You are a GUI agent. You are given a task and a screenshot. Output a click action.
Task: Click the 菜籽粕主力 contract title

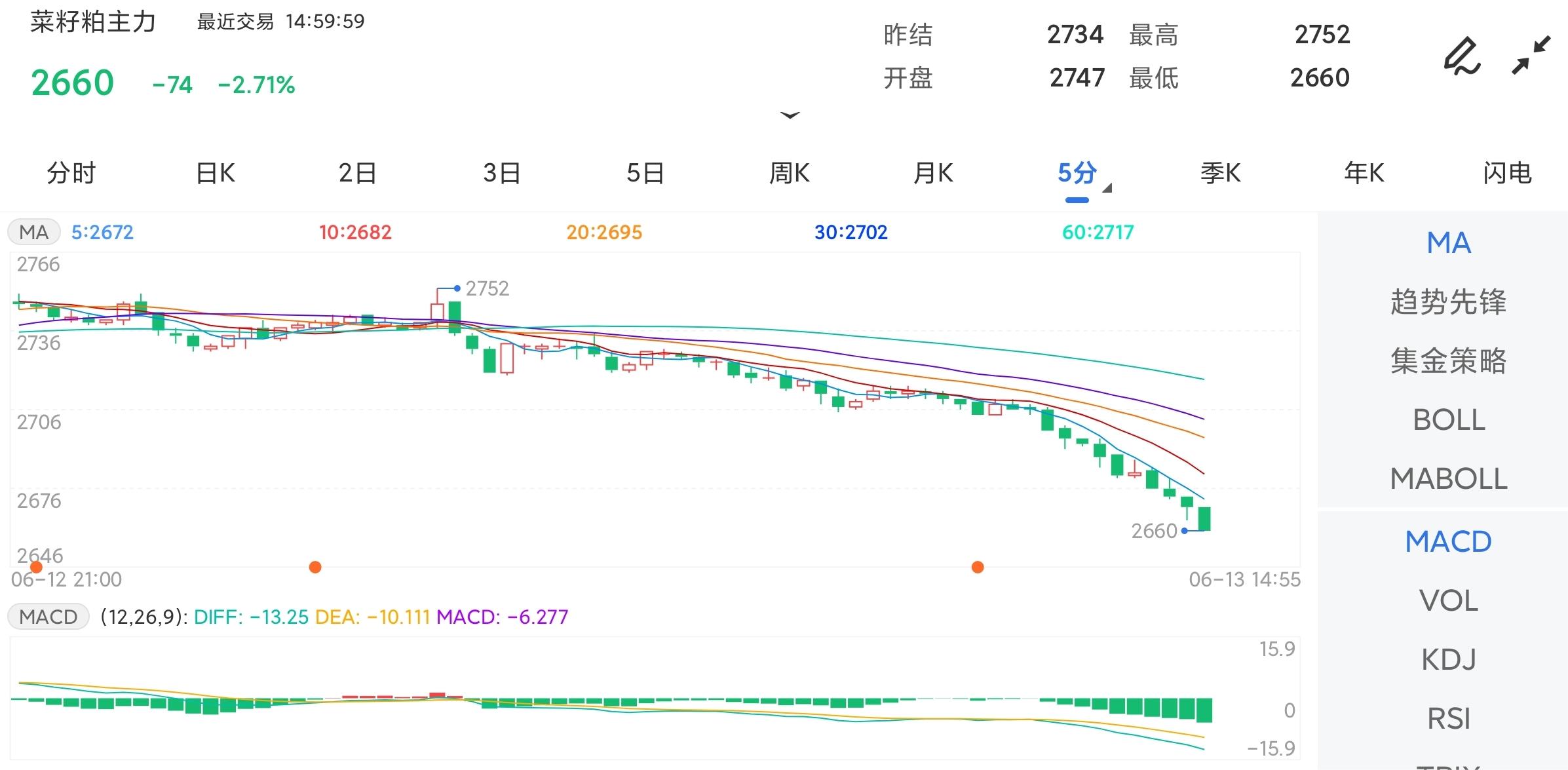coord(93,22)
